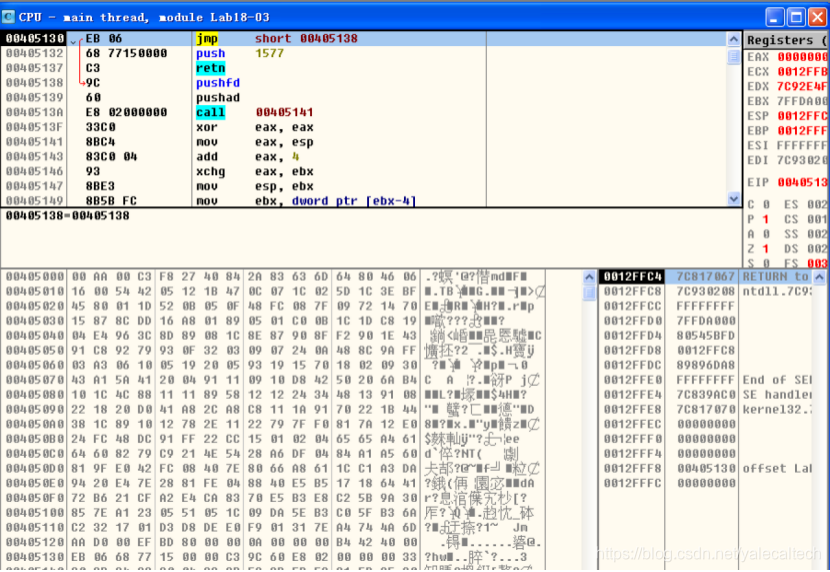Click the jump target short 00405138

306,39
